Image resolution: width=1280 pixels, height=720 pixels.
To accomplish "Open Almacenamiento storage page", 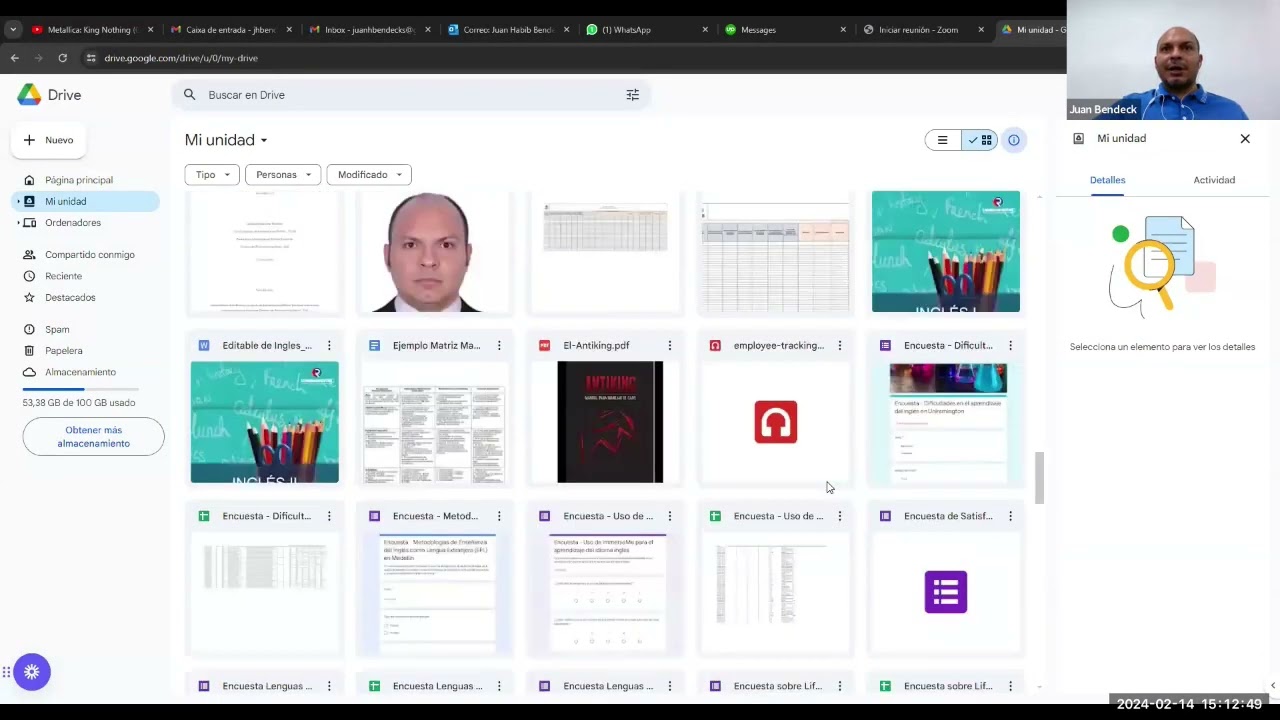I will (x=80, y=372).
